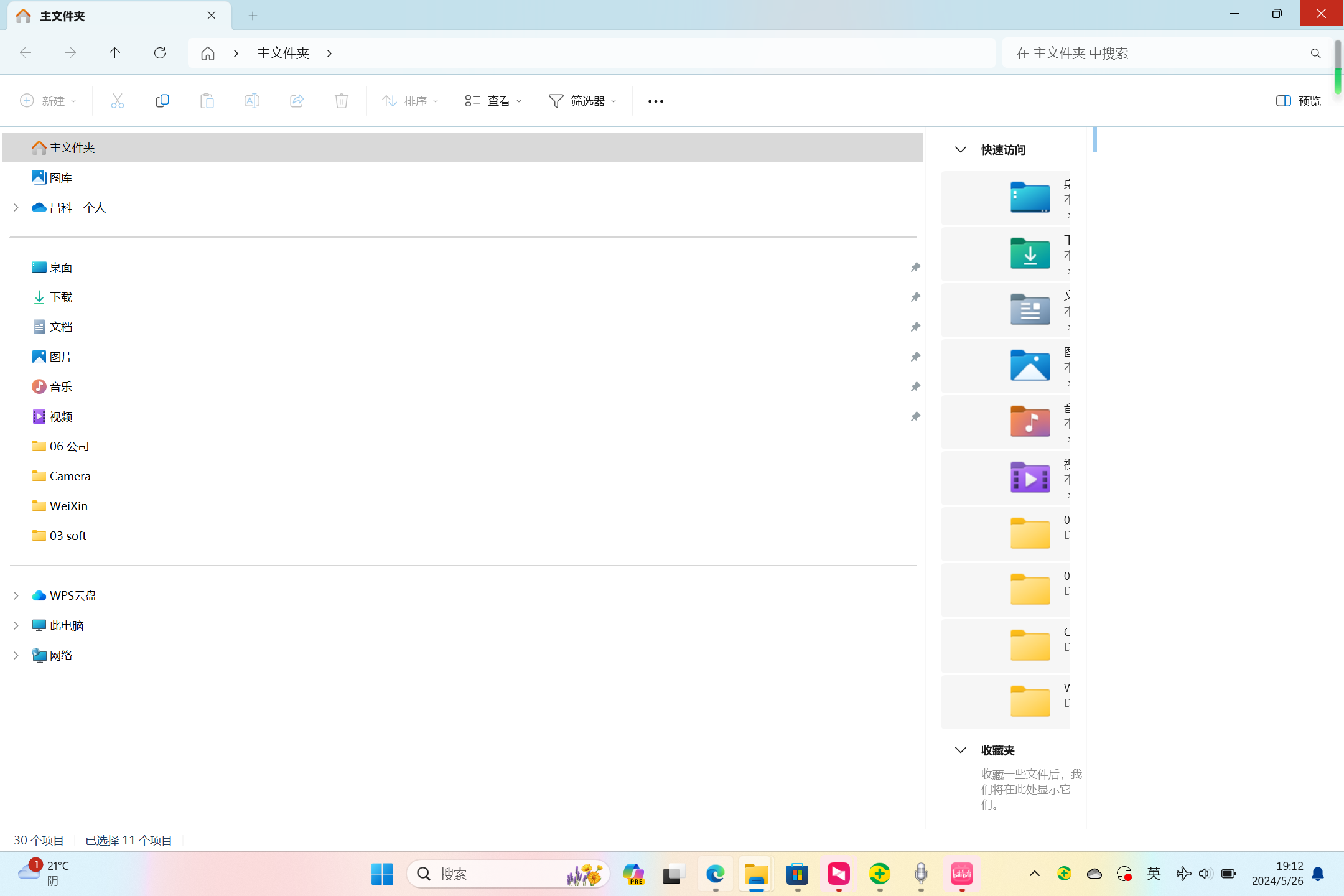Open the three-dot more options menu

[x=655, y=101]
